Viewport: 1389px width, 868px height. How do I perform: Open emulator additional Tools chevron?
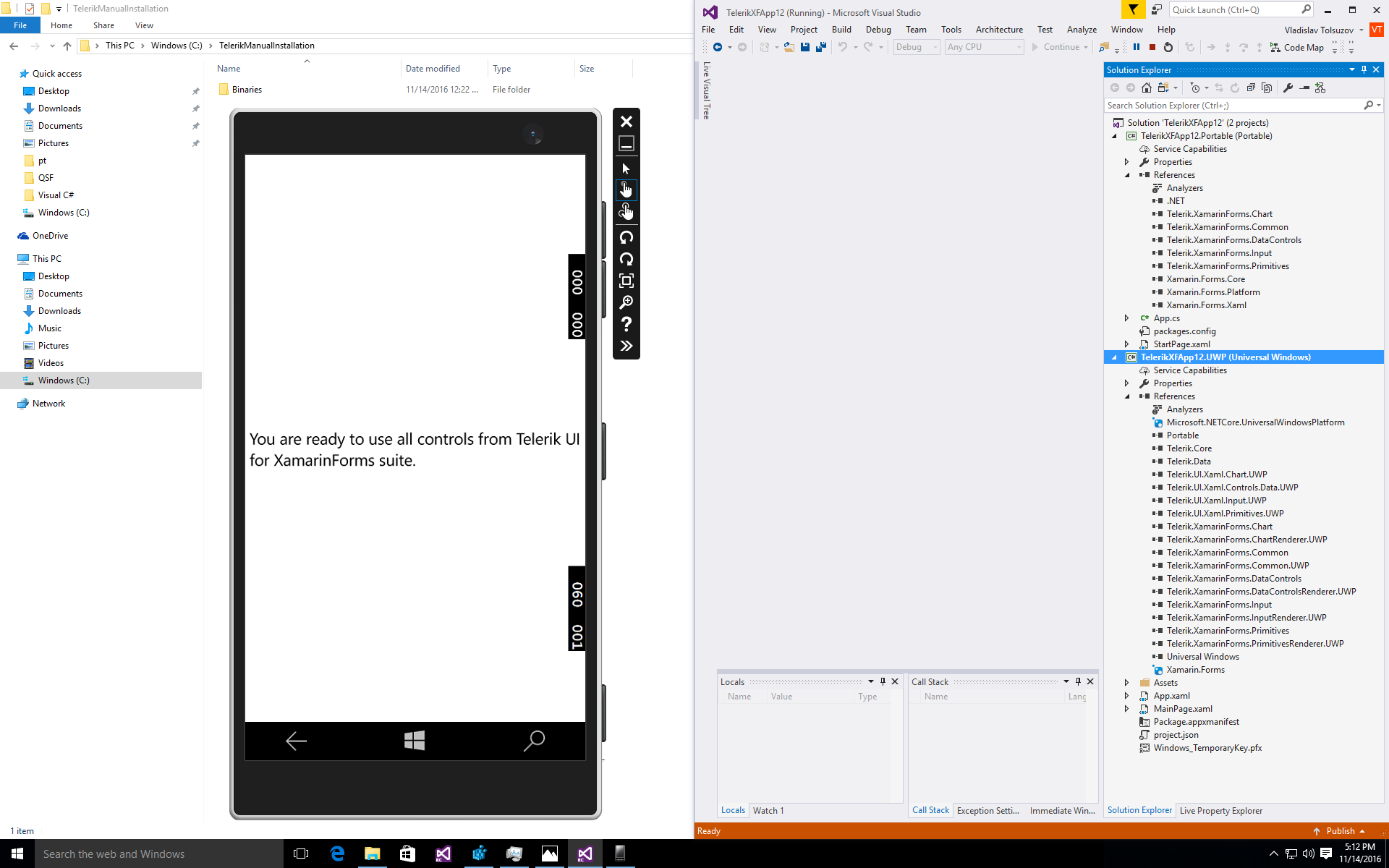[x=626, y=346]
